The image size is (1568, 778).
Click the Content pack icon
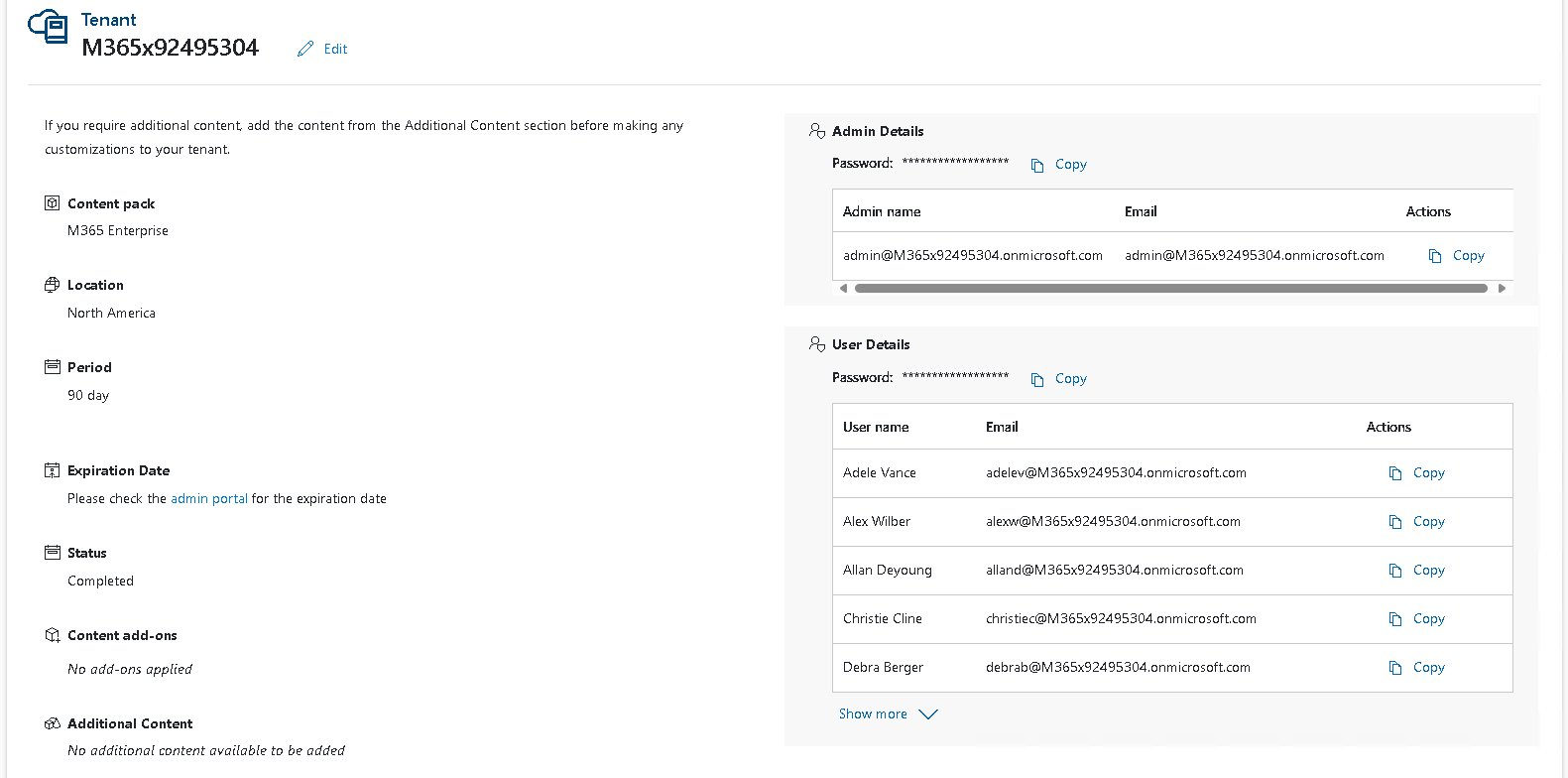click(x=53, y=203)
